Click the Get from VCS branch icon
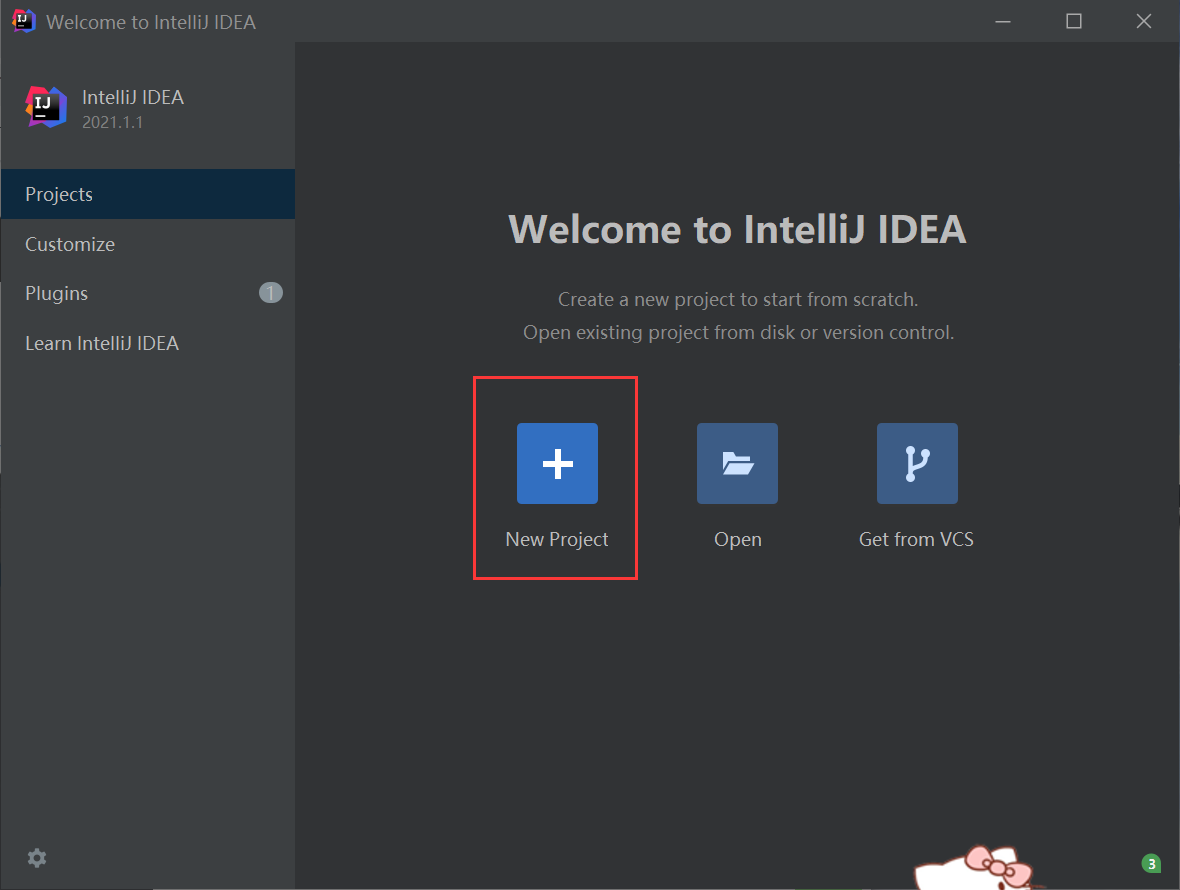Viewport: 1180px width, 890px height. (x=917, y=463)
